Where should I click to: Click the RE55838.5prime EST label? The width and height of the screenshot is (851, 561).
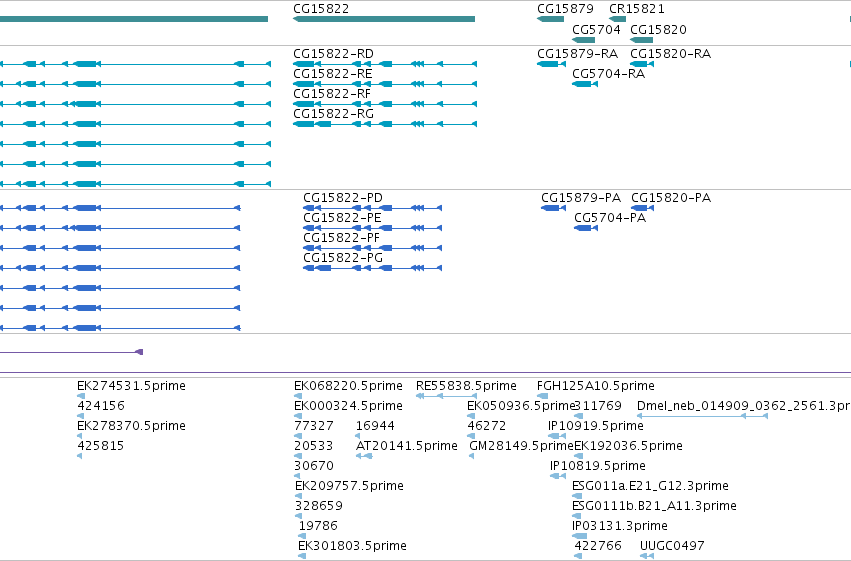point(466,386)
